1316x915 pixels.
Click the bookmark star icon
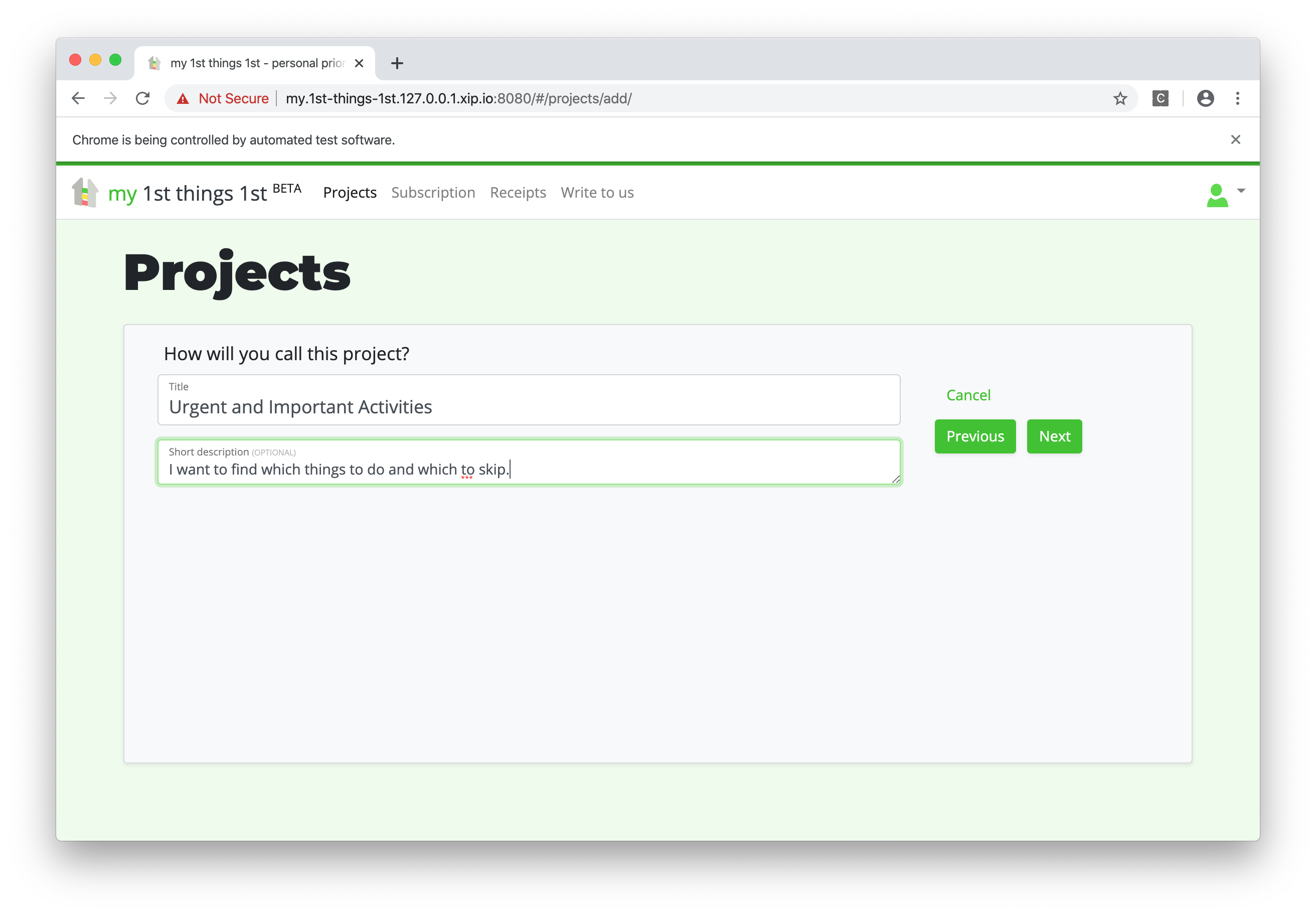tap(1122, 97)
